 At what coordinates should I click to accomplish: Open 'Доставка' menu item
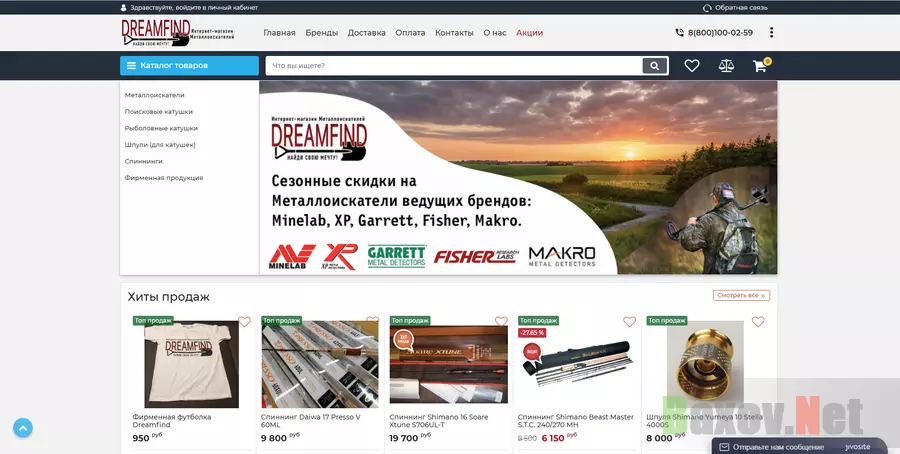(x=366, y=33)
